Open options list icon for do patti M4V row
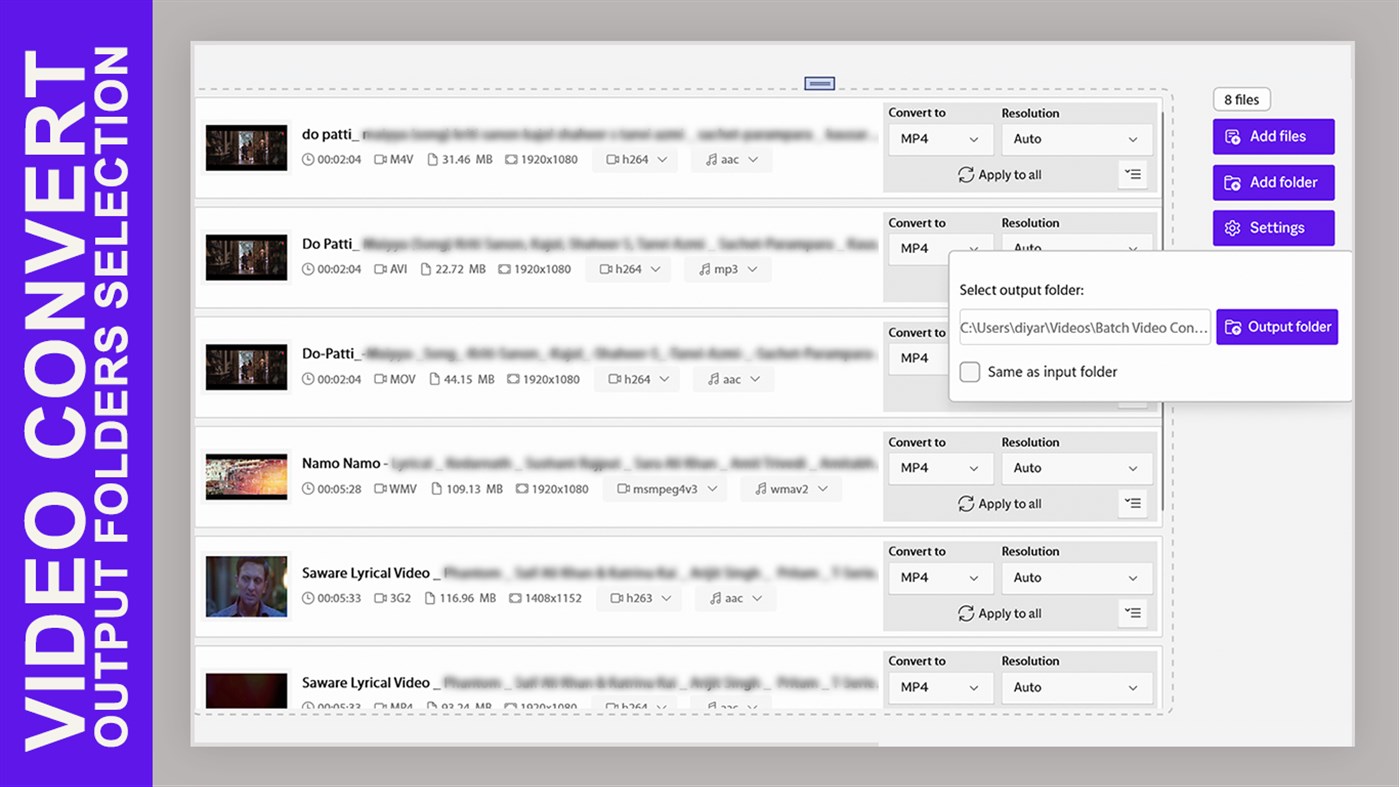 [x=1133, y=175]
